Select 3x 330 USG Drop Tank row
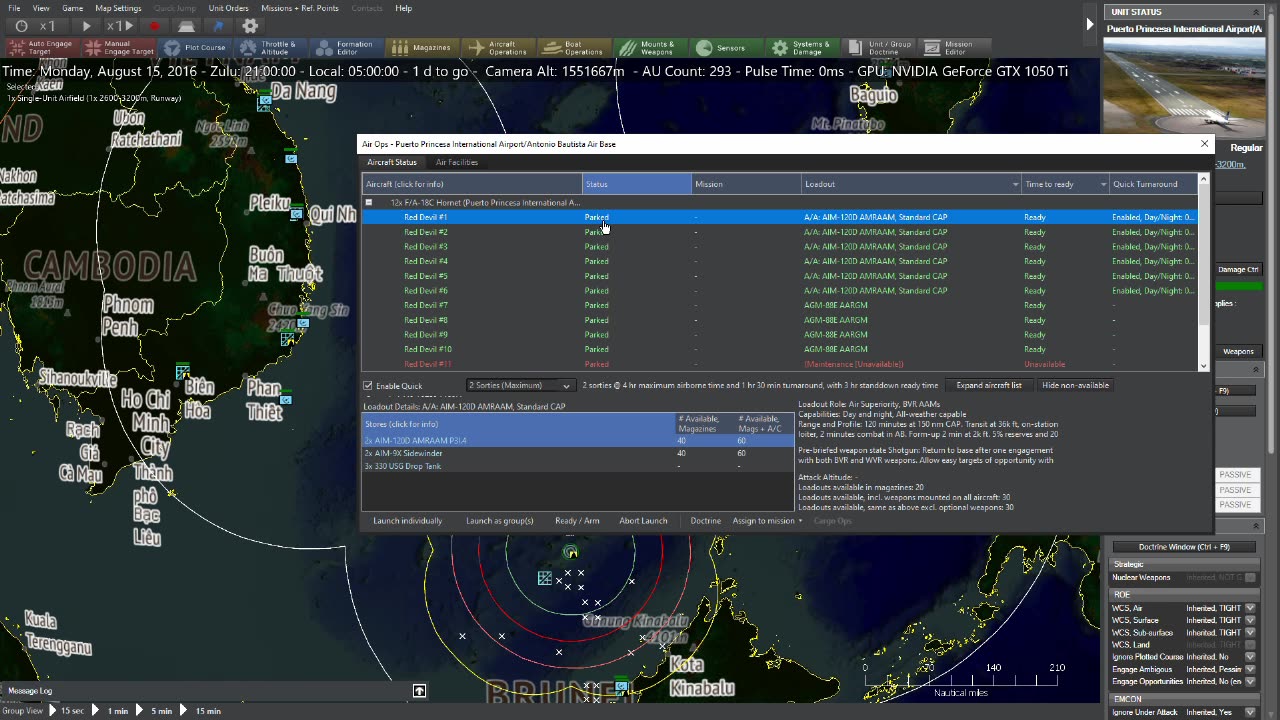The height and width of the screenshot is (720, 1280). [577, 466]
